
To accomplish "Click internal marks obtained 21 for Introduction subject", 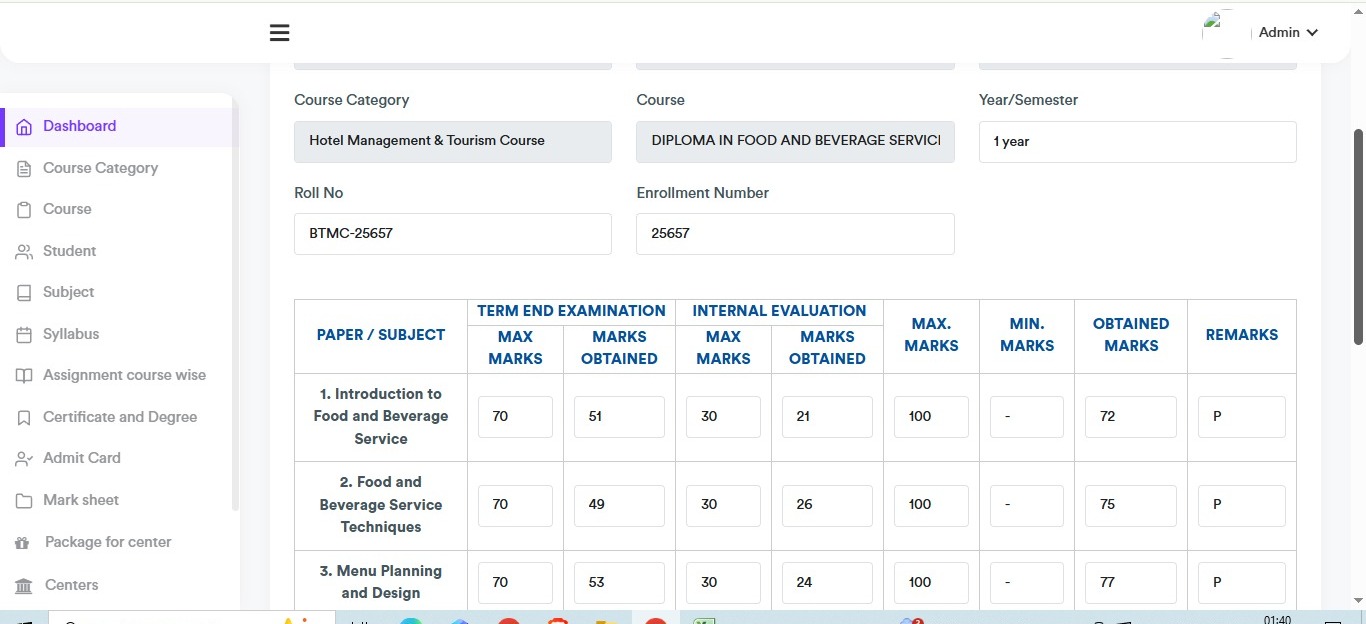I will pyautogui.click(x=827, y=417).
